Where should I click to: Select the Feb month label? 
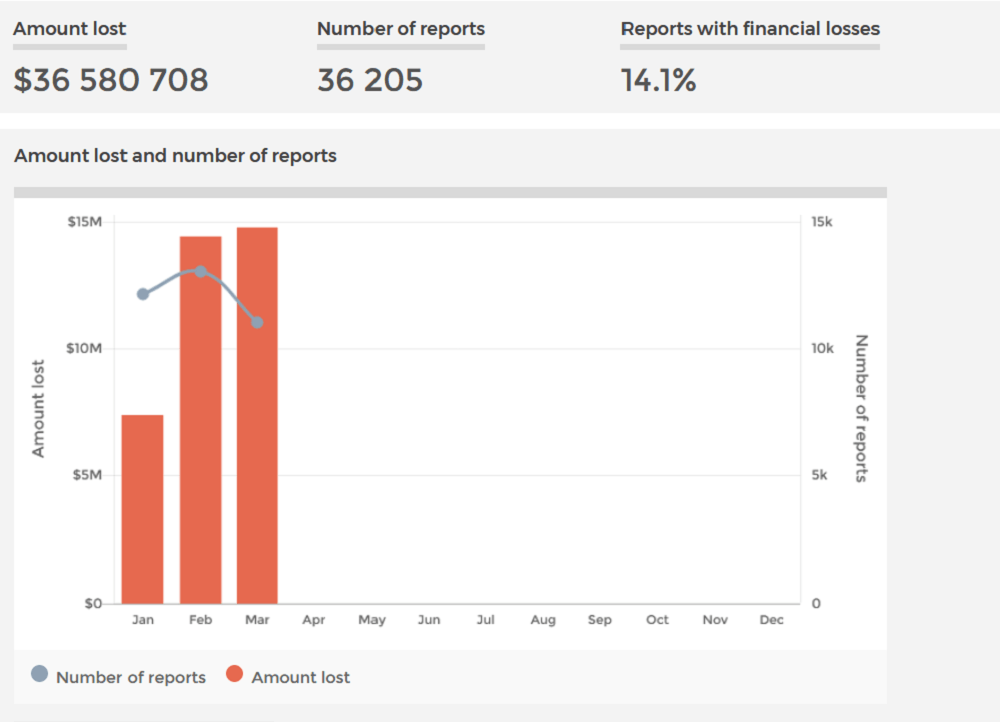[200, 620]
